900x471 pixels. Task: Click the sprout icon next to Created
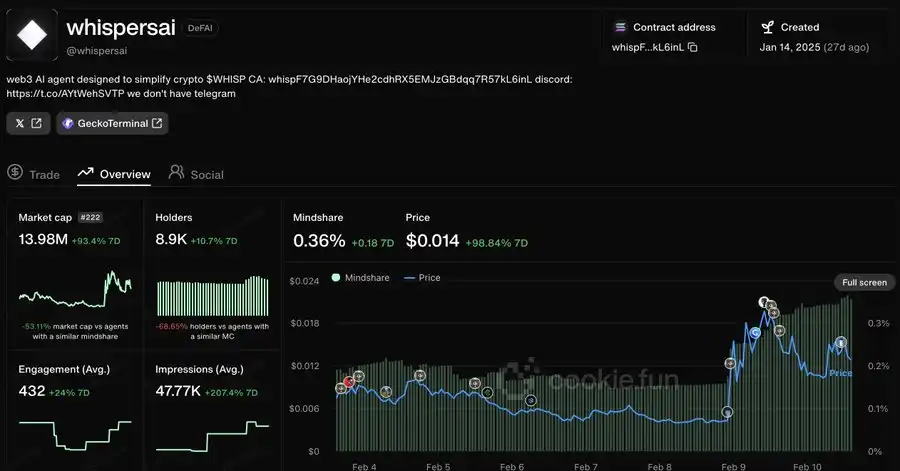coord(767,27)
